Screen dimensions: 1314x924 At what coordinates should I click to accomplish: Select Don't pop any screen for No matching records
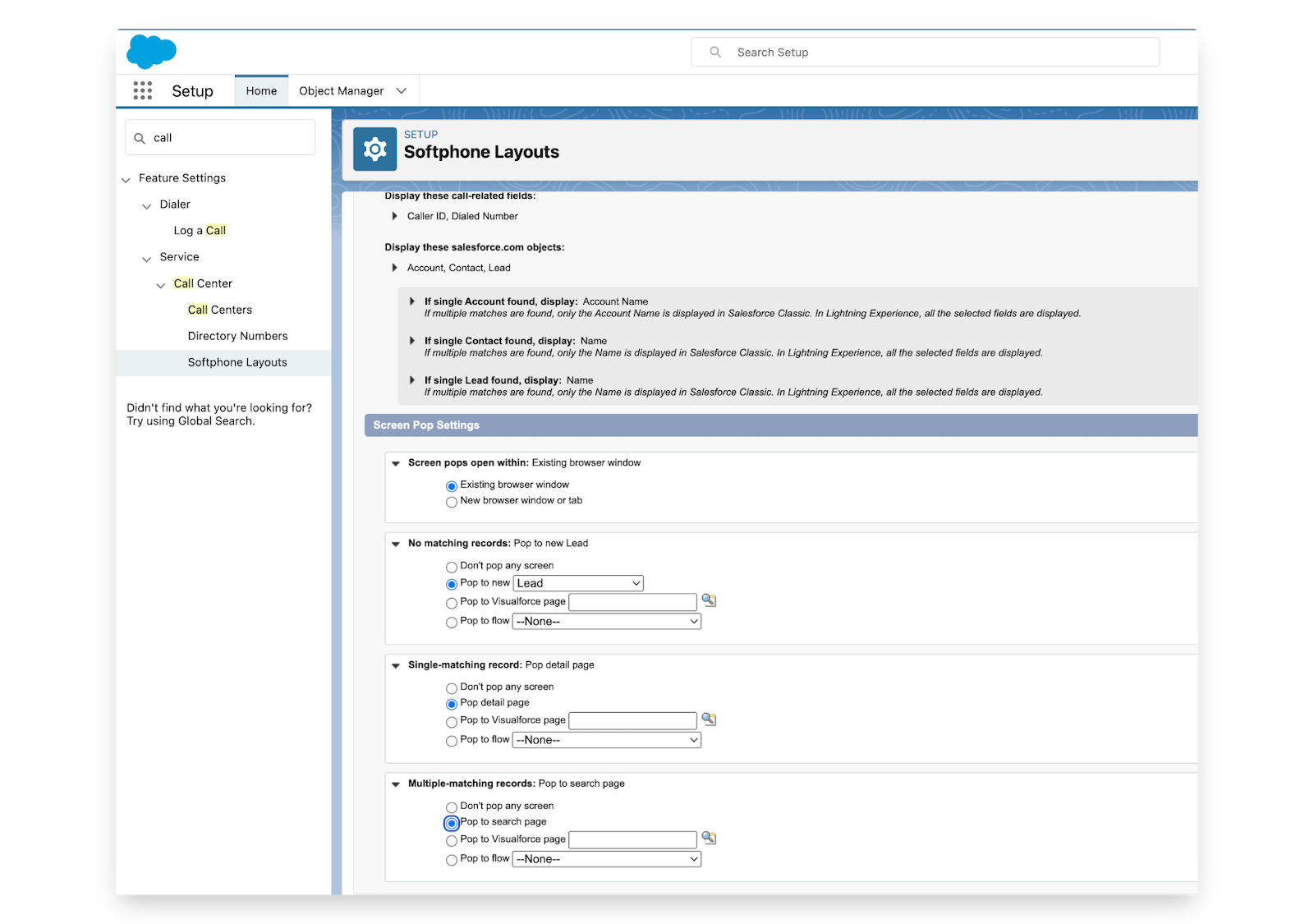coord(452,567)
